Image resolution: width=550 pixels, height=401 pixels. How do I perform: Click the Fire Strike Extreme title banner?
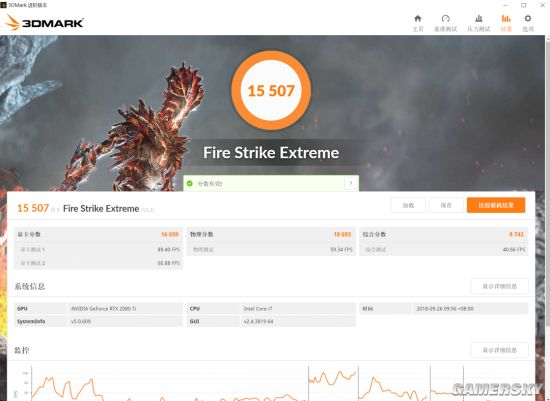(271, 153)
